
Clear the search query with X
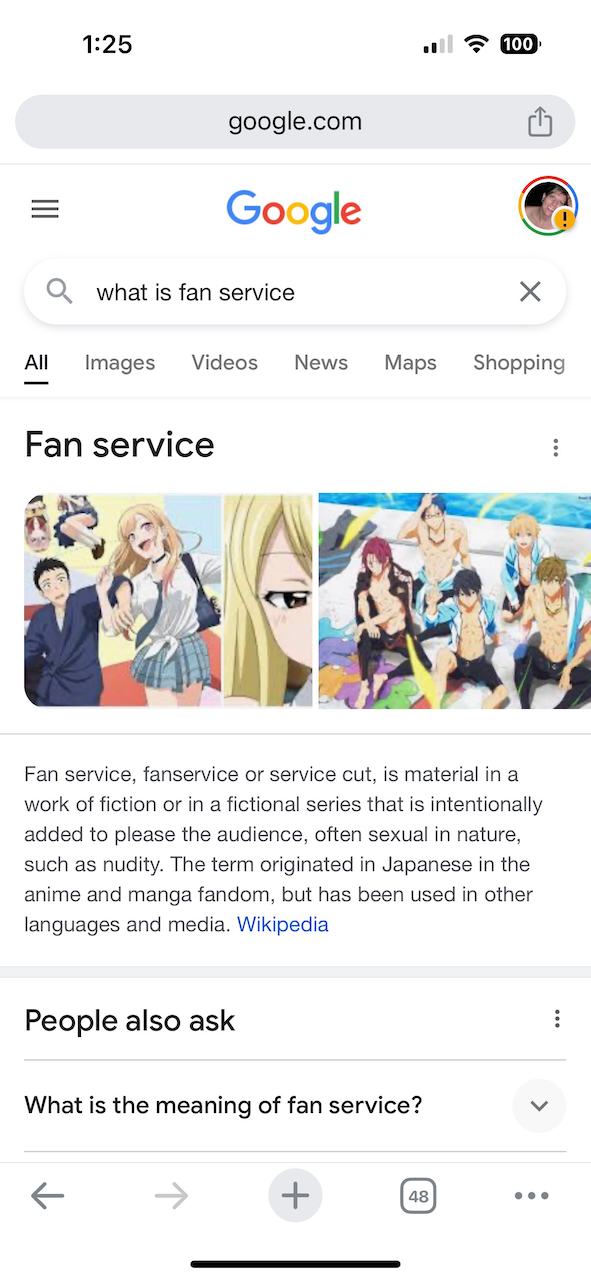coord(530,291)
